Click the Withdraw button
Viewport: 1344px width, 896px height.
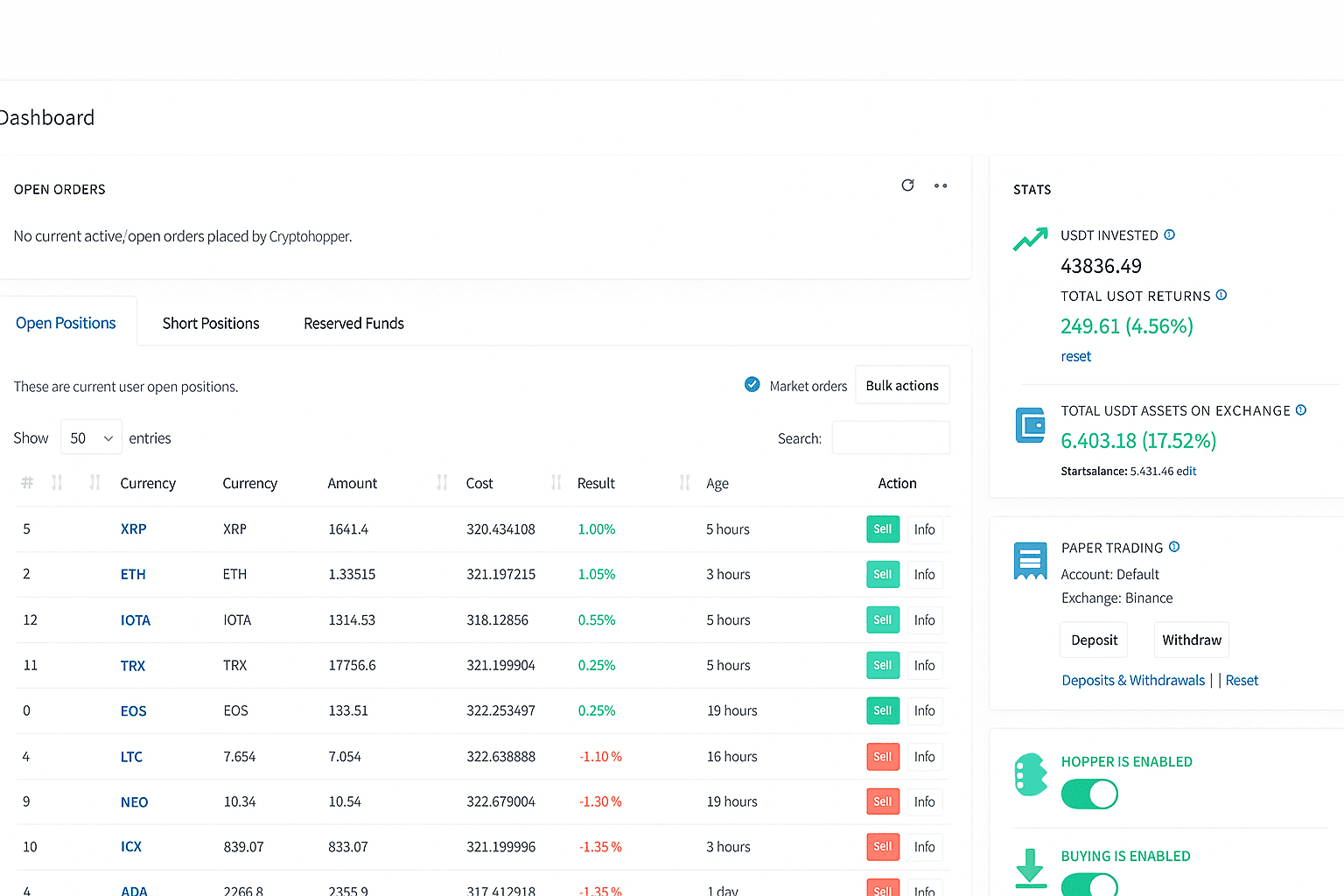tap(1192, 640)
